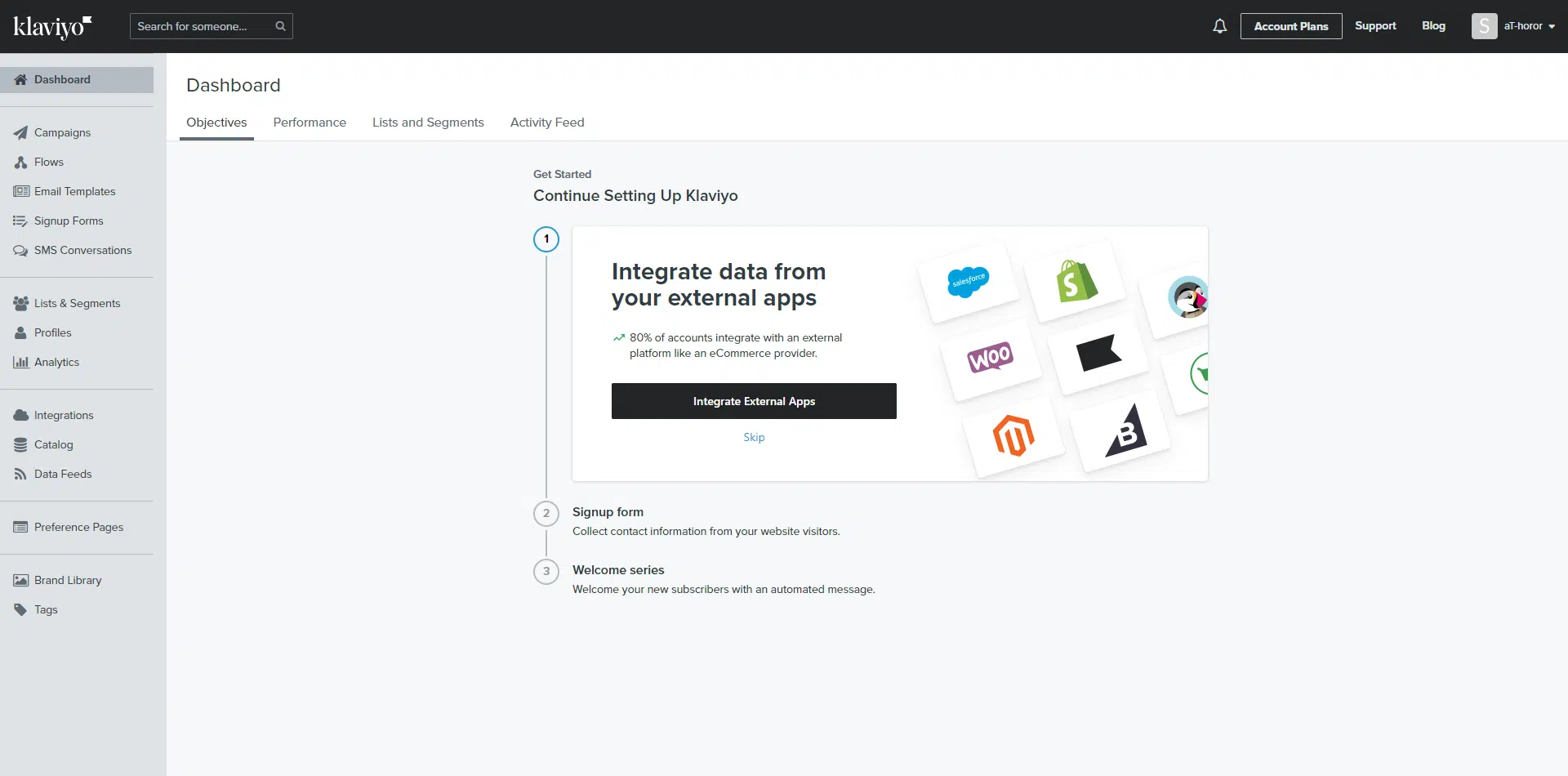Click the Signup Forms icon
Viewport: 1568px width, 776px height.
coord(20,221)
